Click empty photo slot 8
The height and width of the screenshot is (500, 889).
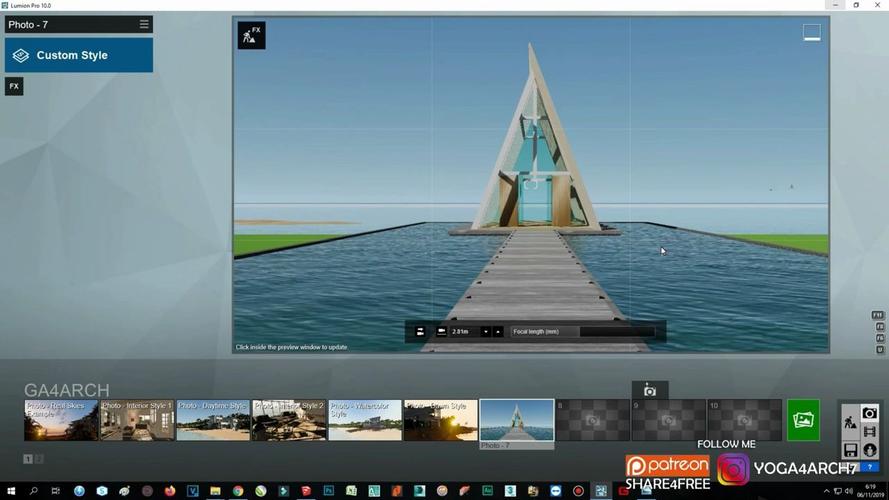click(x=593, y=420)
